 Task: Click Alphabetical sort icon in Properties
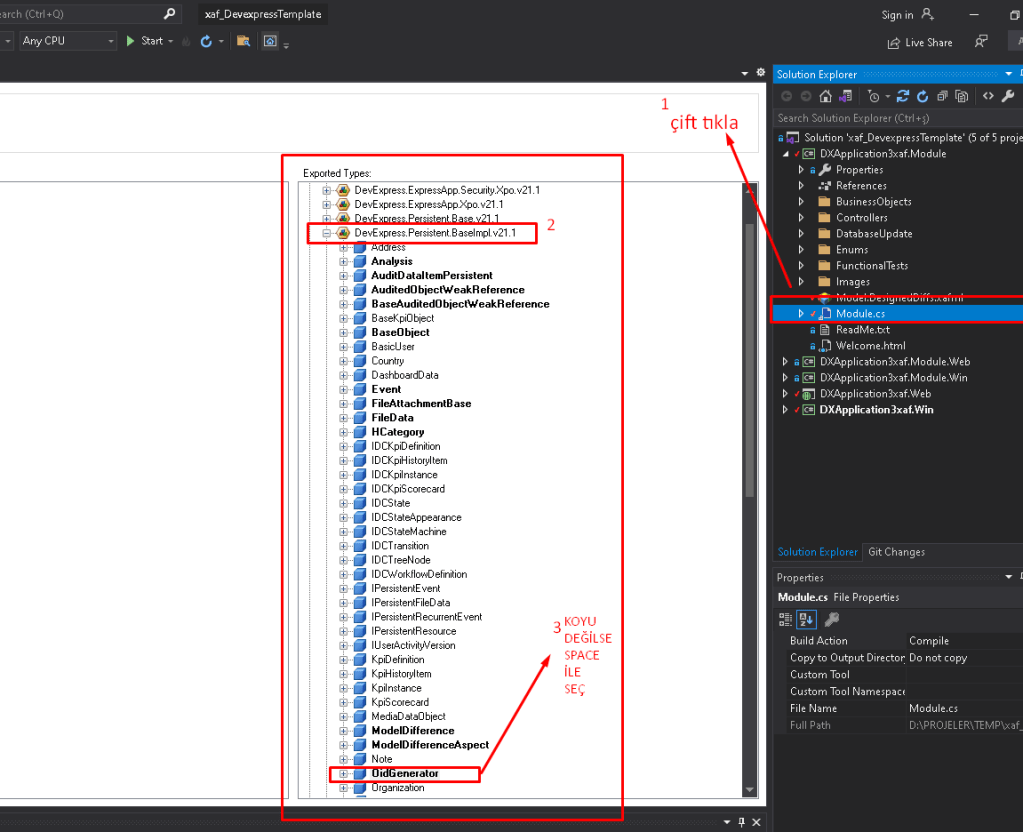(806, 619)
